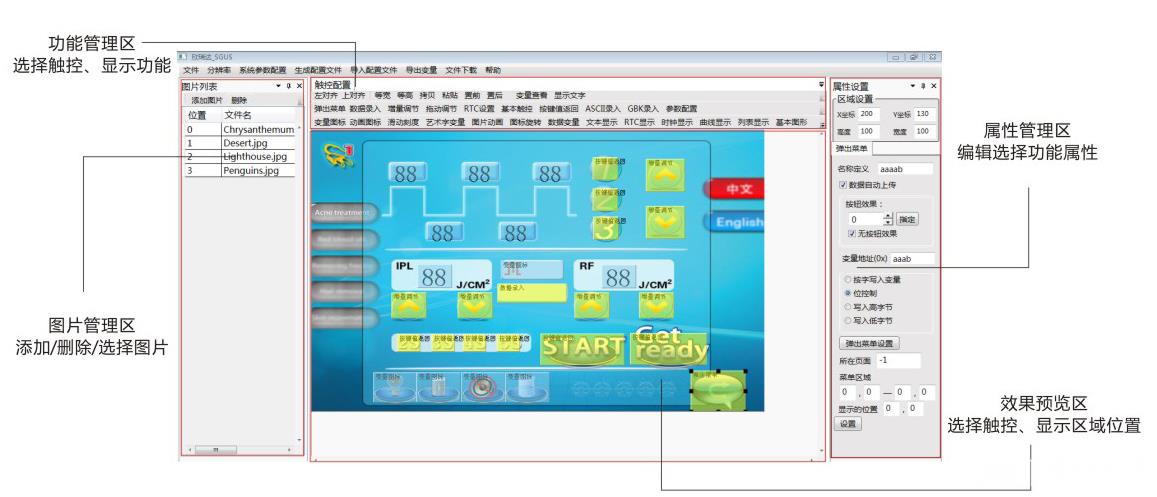Open the 系统参数配置 menu
The height and width of the screenshot is (497, 1157).
[262, 71]
